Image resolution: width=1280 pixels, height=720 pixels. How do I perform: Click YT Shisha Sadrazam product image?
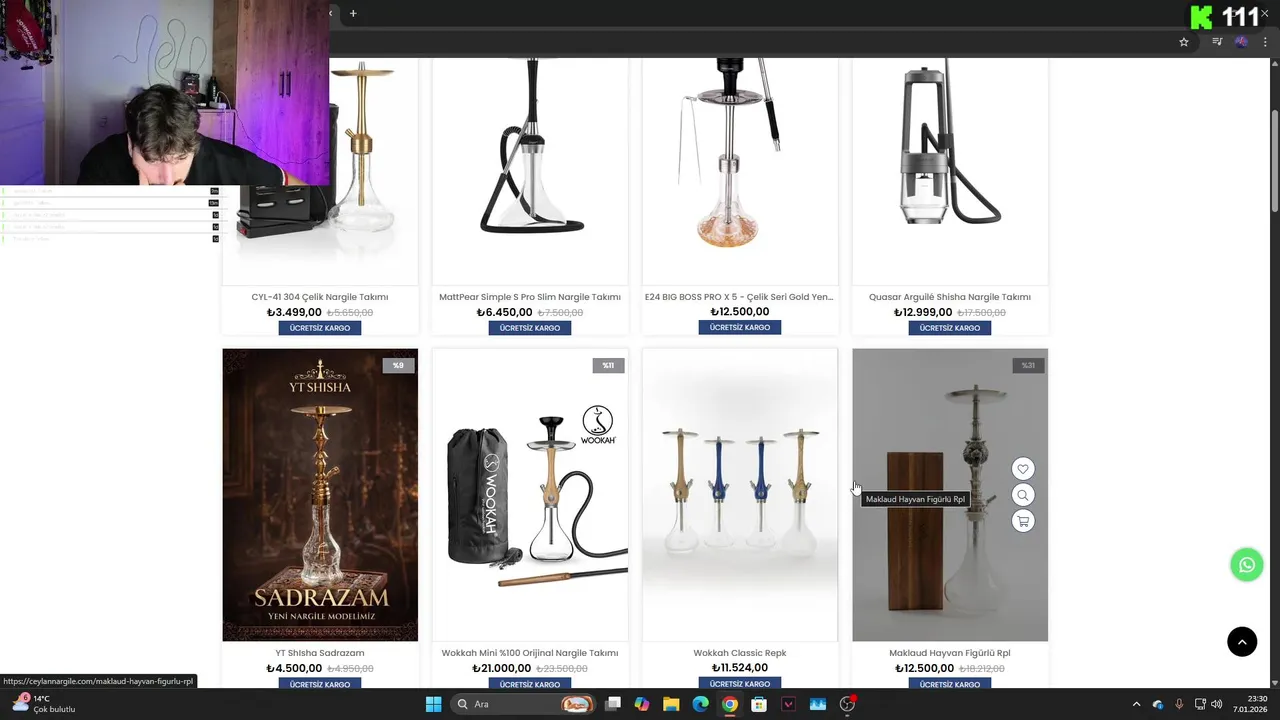320,495
